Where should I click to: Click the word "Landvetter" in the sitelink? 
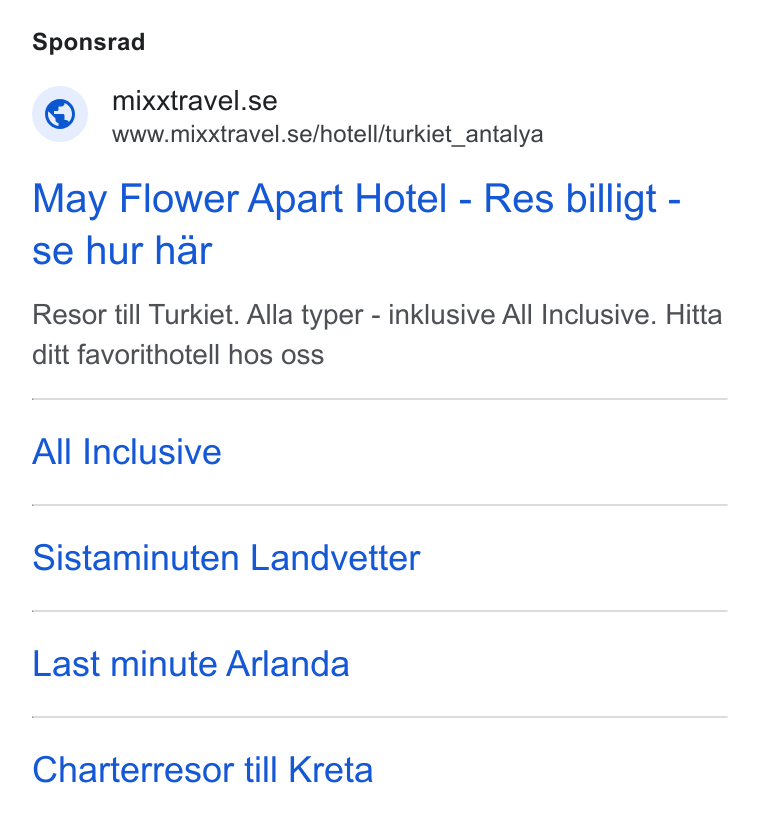[335, 558]
